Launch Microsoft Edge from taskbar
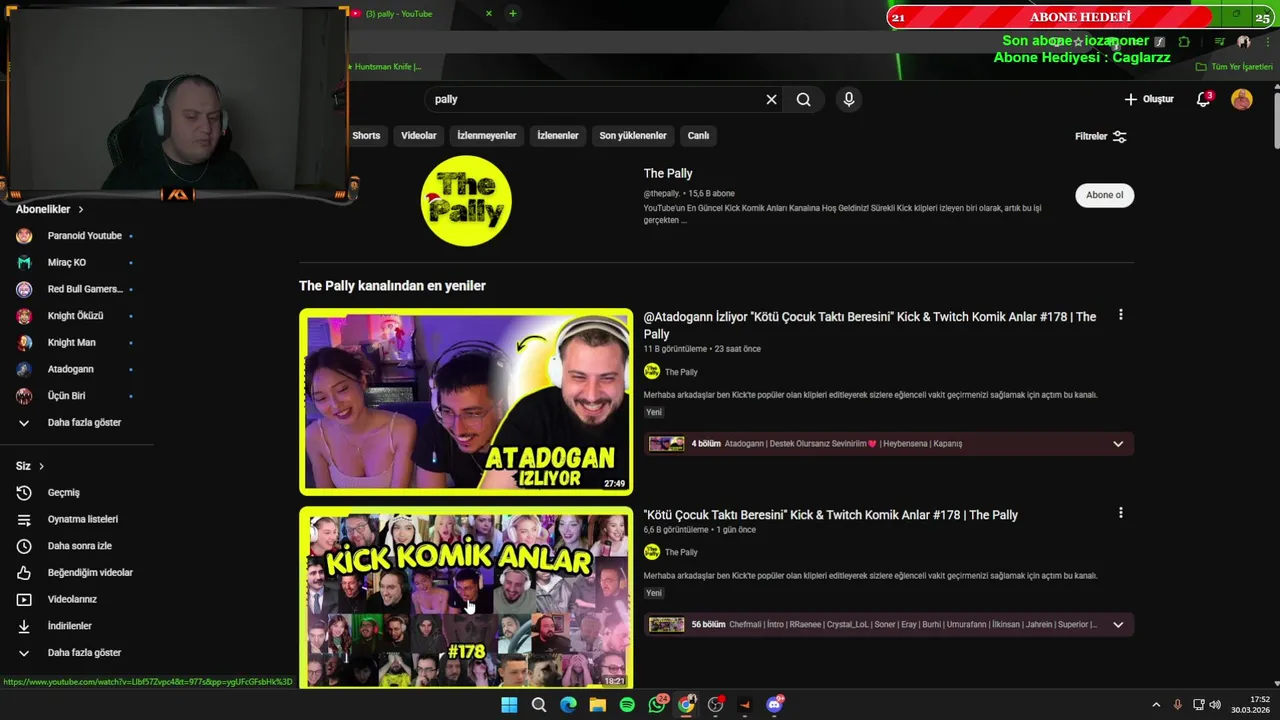1280x720 pixels. point(568,705)
